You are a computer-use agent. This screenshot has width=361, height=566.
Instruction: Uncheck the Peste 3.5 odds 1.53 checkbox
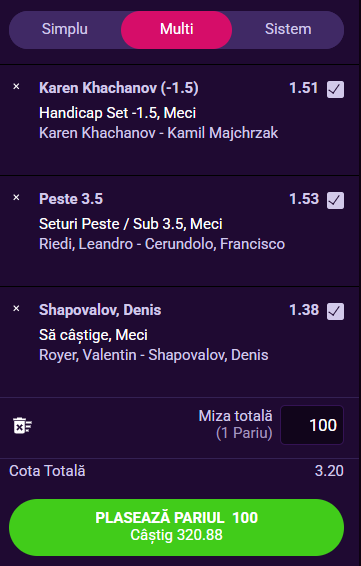(x=335, y=200)
